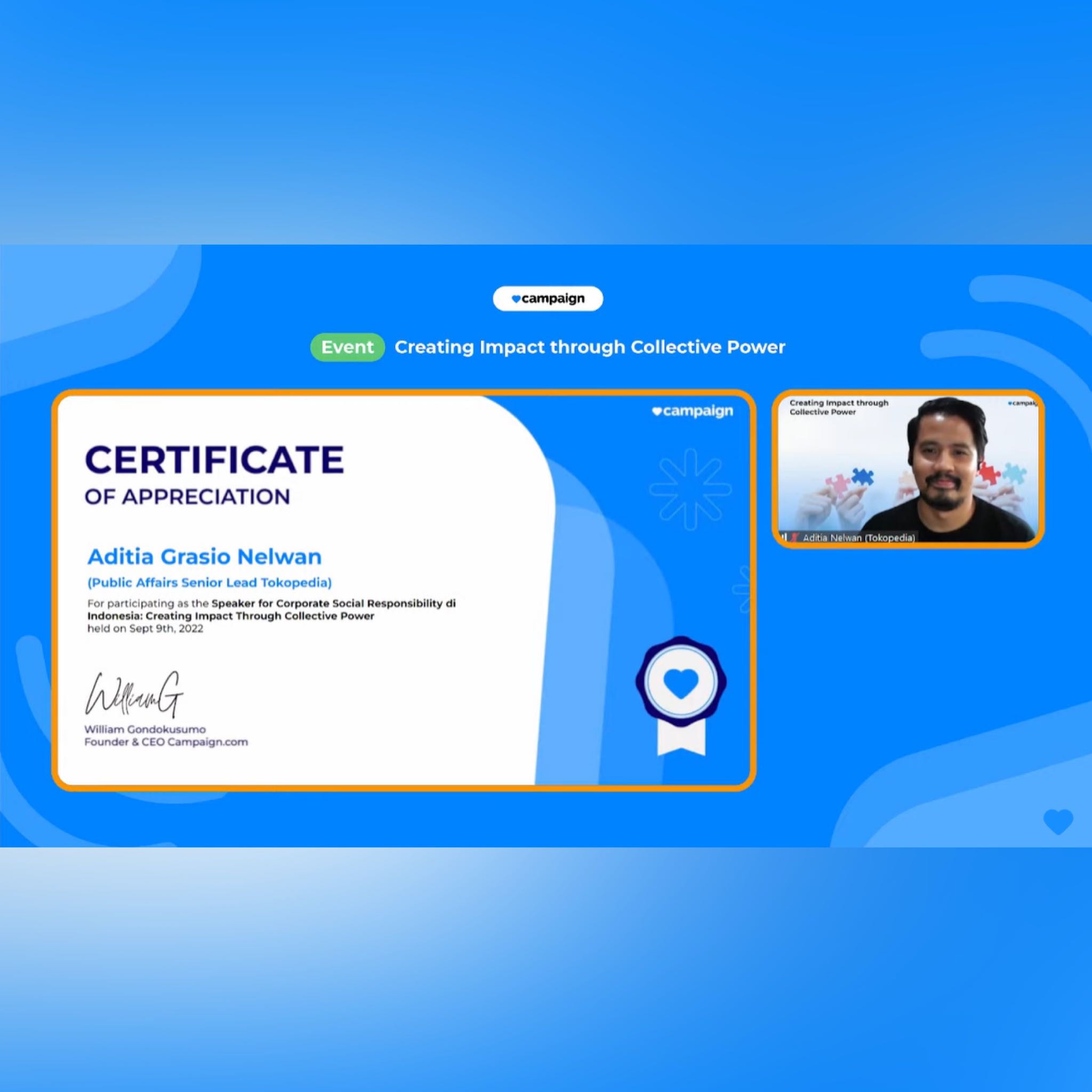Click the small campaign logo in the video
Image resolution: width=1092 pixels, height=1092 pixels.
(x=1023, y=403)
